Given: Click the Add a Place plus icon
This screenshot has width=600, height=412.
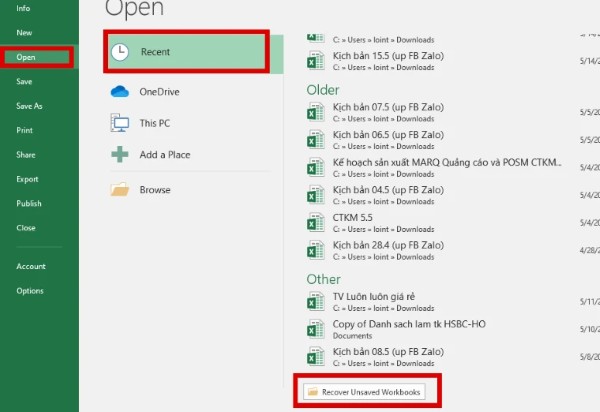Looking at the screenshot, I should point(120,155).
